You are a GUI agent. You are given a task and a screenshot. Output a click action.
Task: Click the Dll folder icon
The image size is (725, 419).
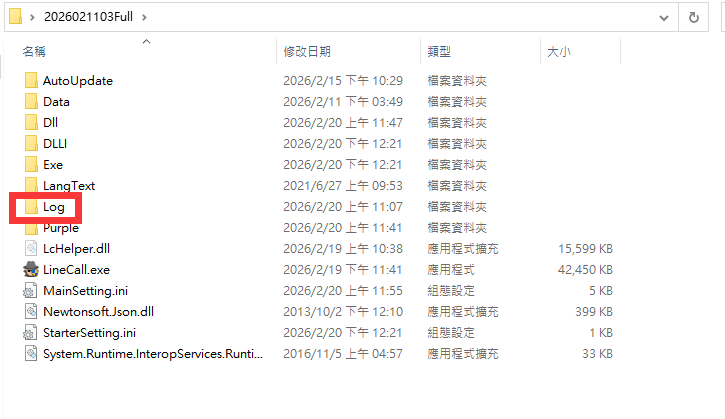31,123
